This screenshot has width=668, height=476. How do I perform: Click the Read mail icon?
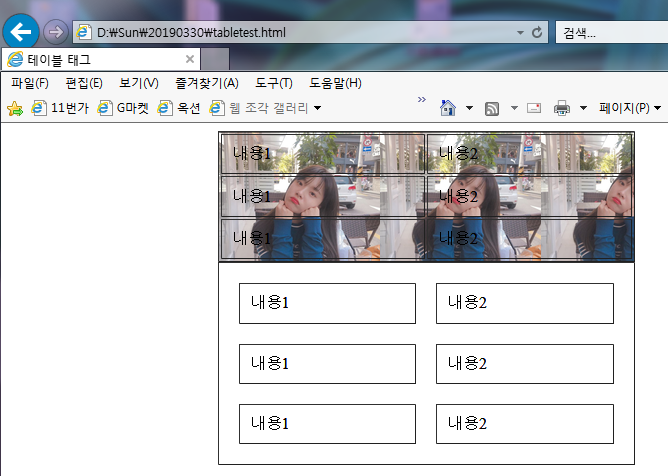click(534, 108)
